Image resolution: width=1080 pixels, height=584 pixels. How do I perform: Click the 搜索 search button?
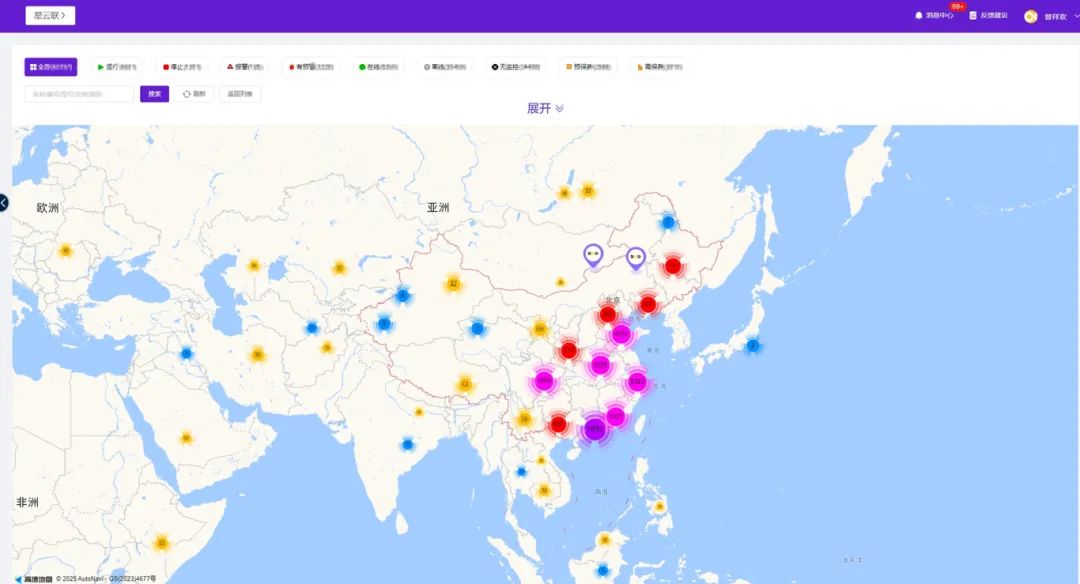[x=154, y=93]
